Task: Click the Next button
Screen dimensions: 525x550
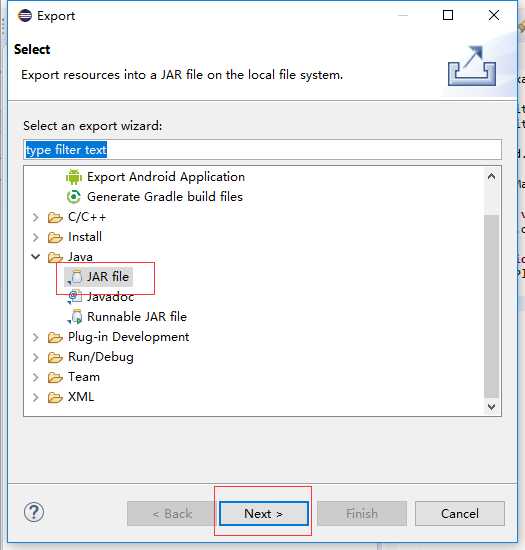Action: pos(264,514)
